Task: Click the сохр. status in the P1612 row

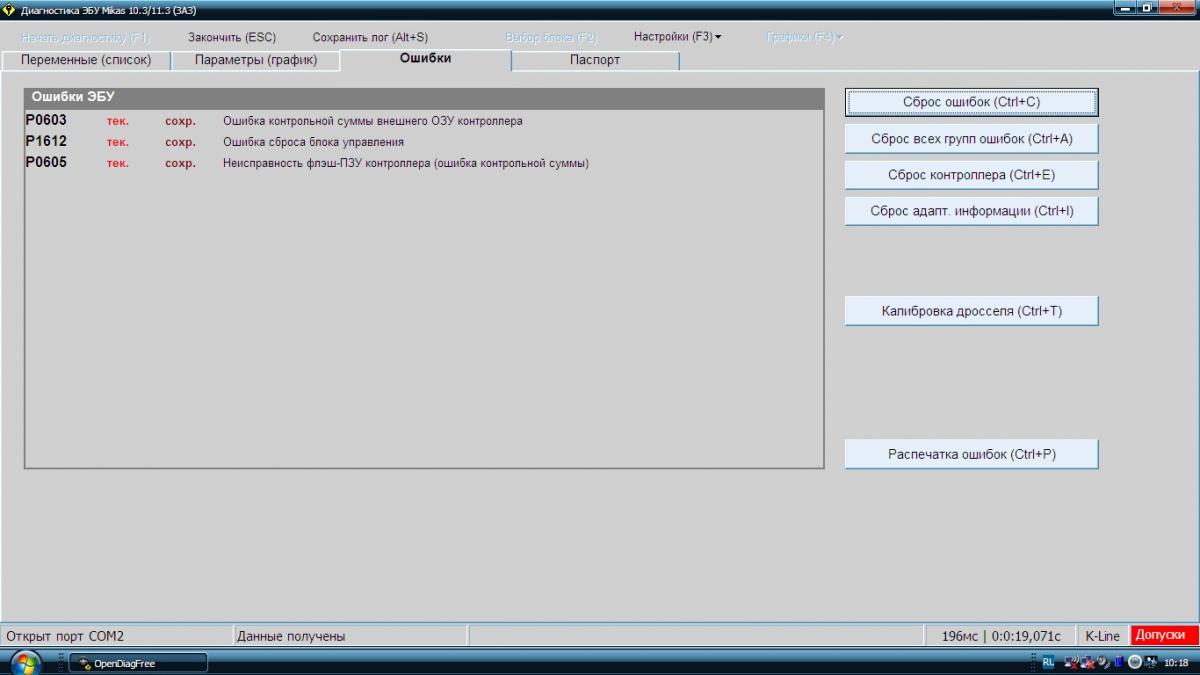Action: click(180, 142)
